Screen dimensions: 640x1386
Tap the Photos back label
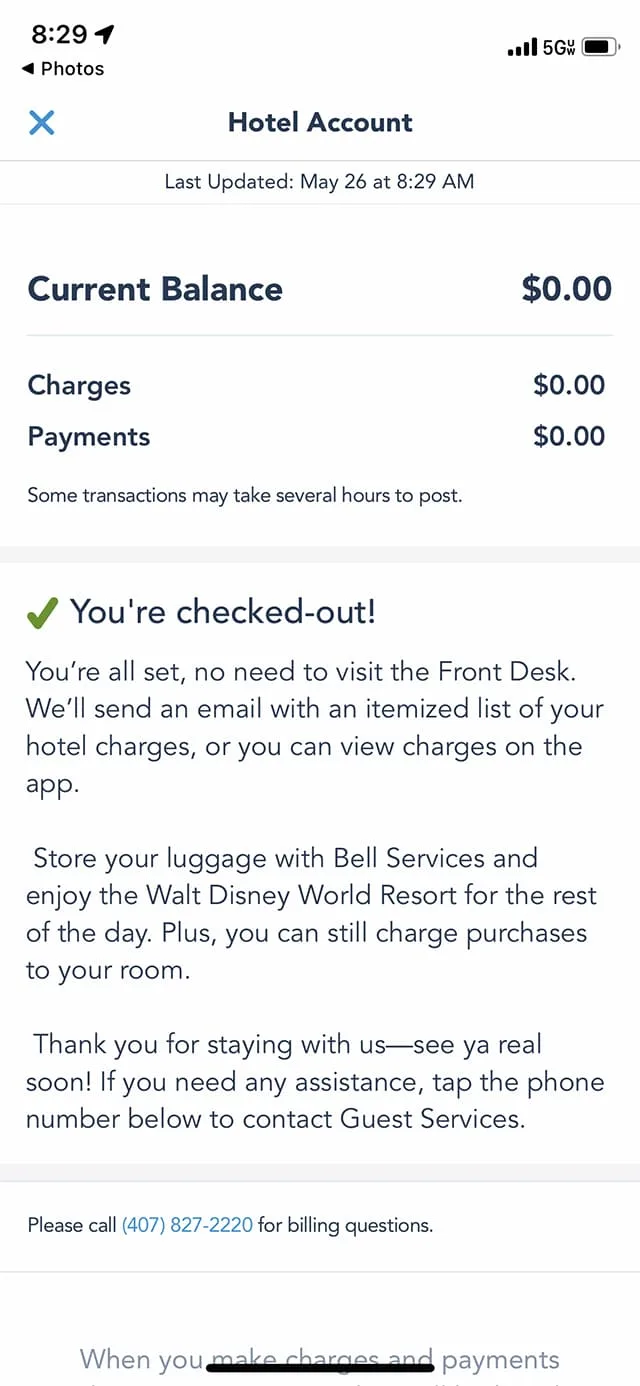click(x=72, y=69)
